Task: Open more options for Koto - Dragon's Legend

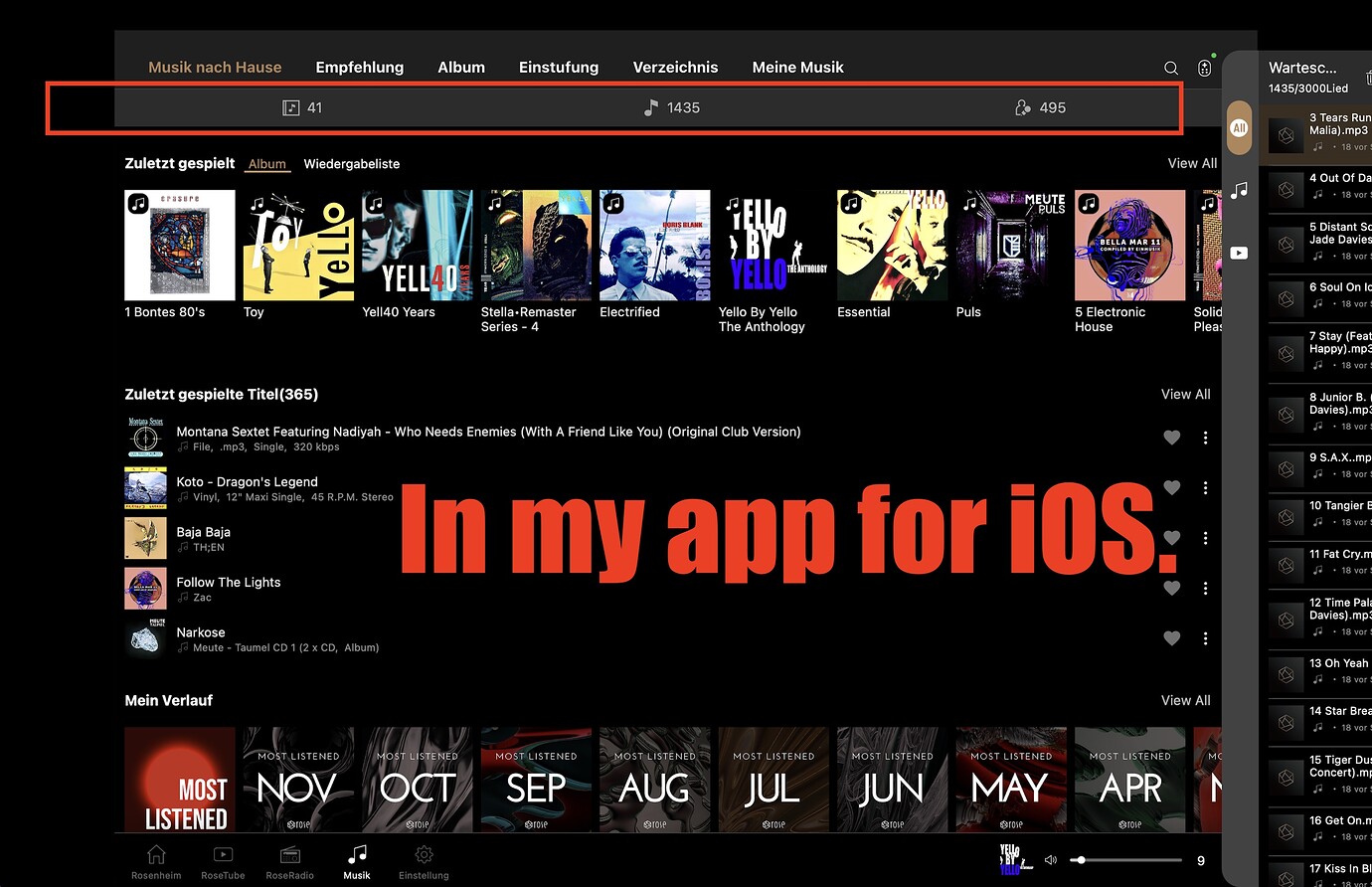Action: 1205,487
